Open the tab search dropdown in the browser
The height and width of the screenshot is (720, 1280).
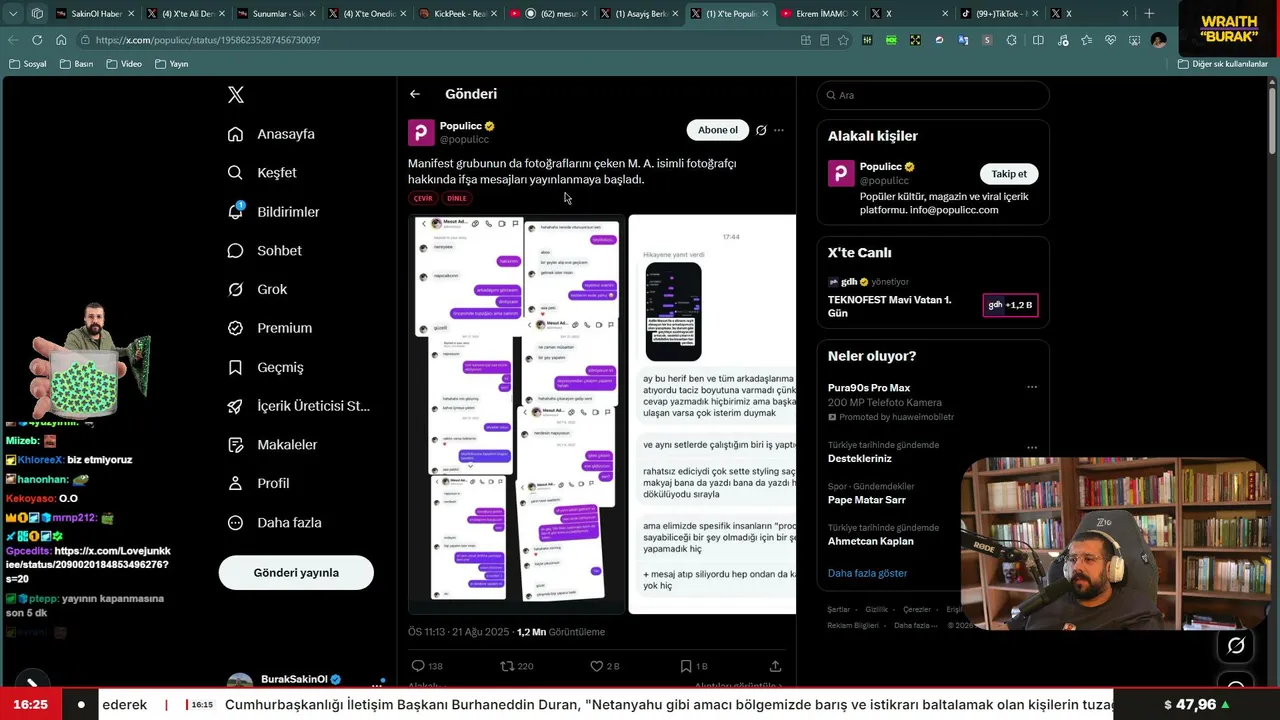click(11, 14)
